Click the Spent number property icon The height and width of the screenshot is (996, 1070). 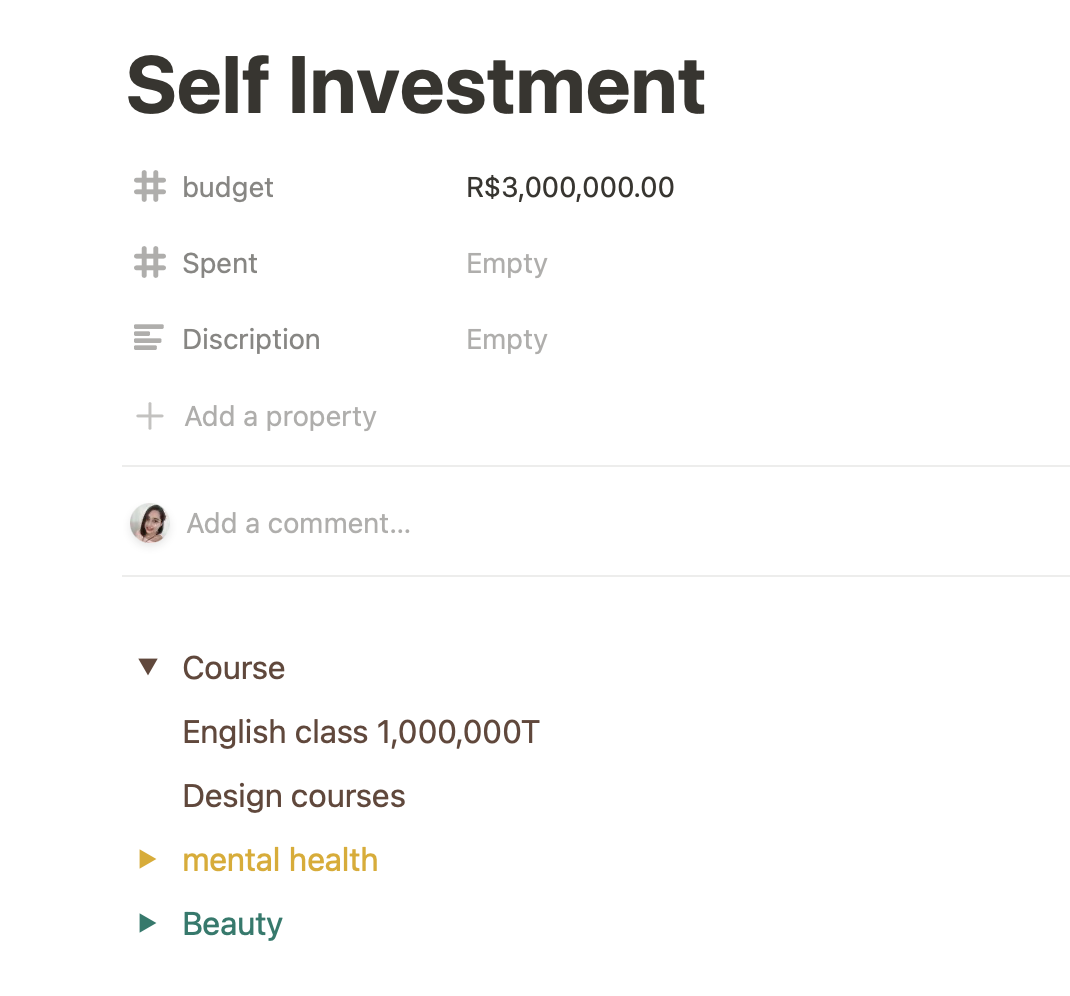[149, 263]
